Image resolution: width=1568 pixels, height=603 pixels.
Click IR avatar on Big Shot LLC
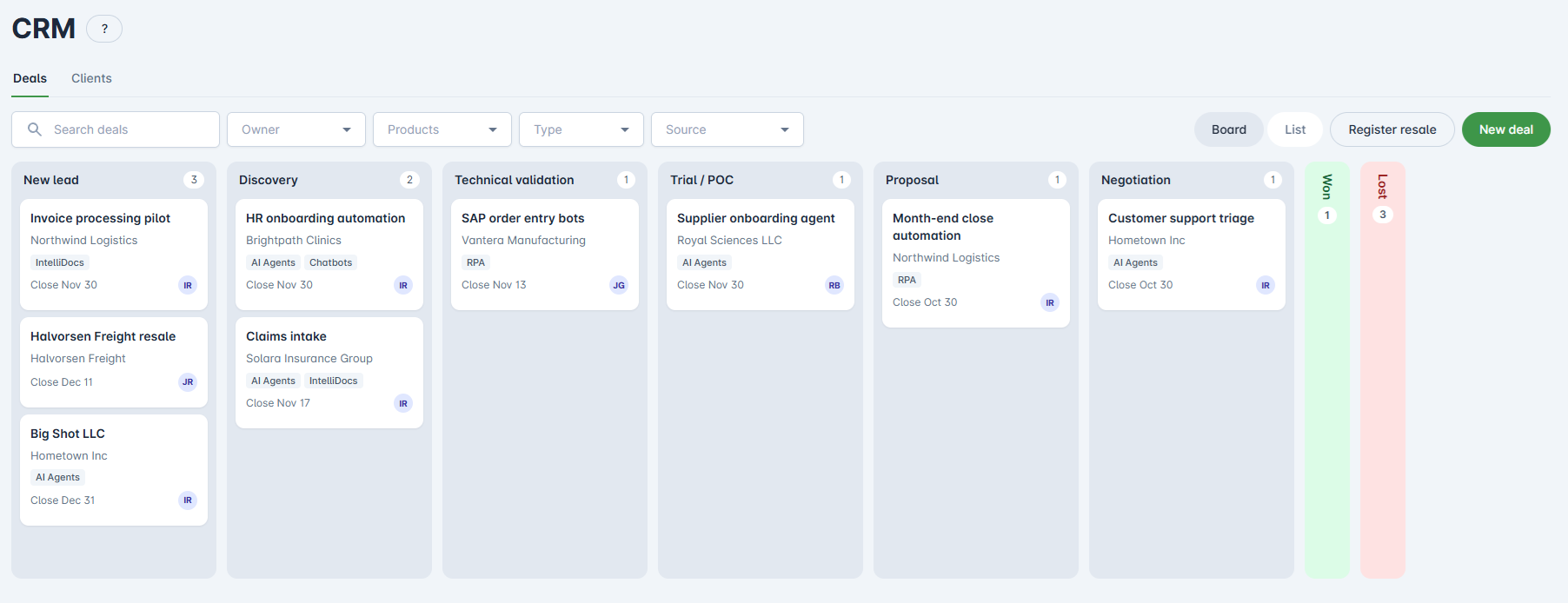coord(188,500)
